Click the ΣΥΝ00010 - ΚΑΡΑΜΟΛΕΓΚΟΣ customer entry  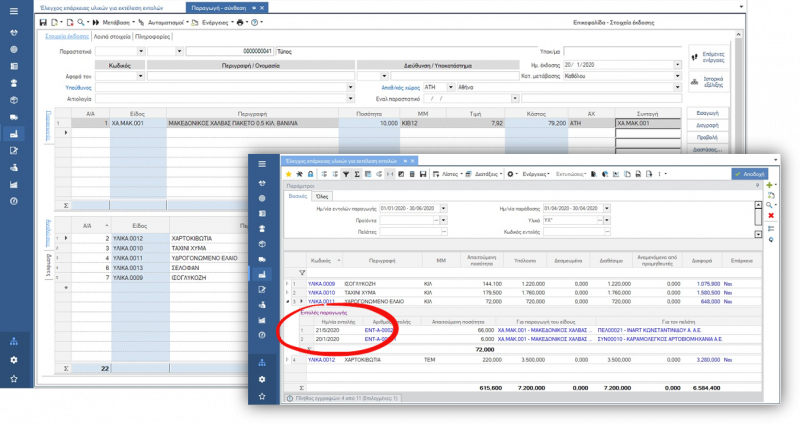coord(660,339)
